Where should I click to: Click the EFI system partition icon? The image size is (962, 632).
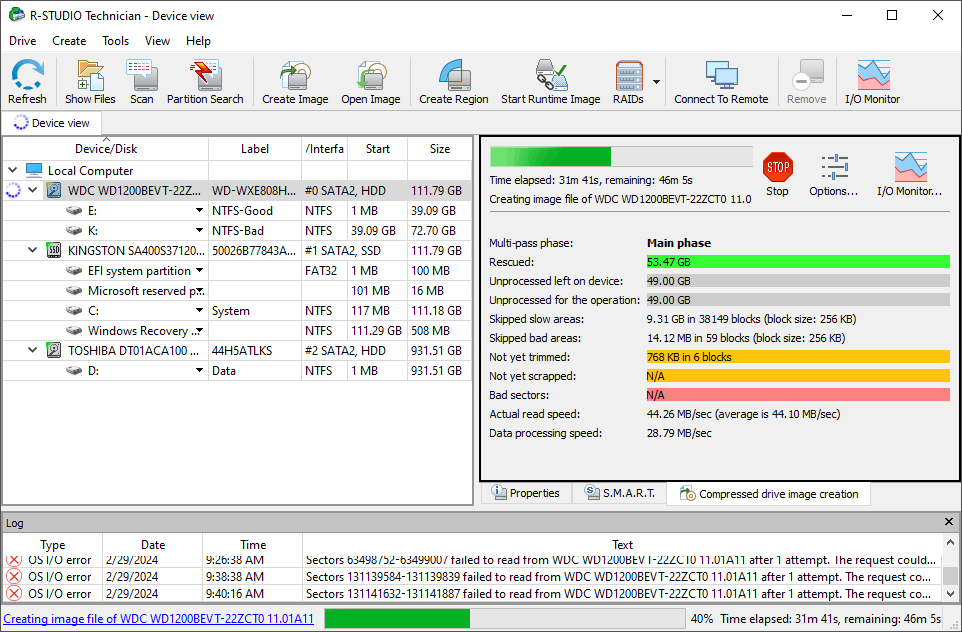click(x=74, y=271)
